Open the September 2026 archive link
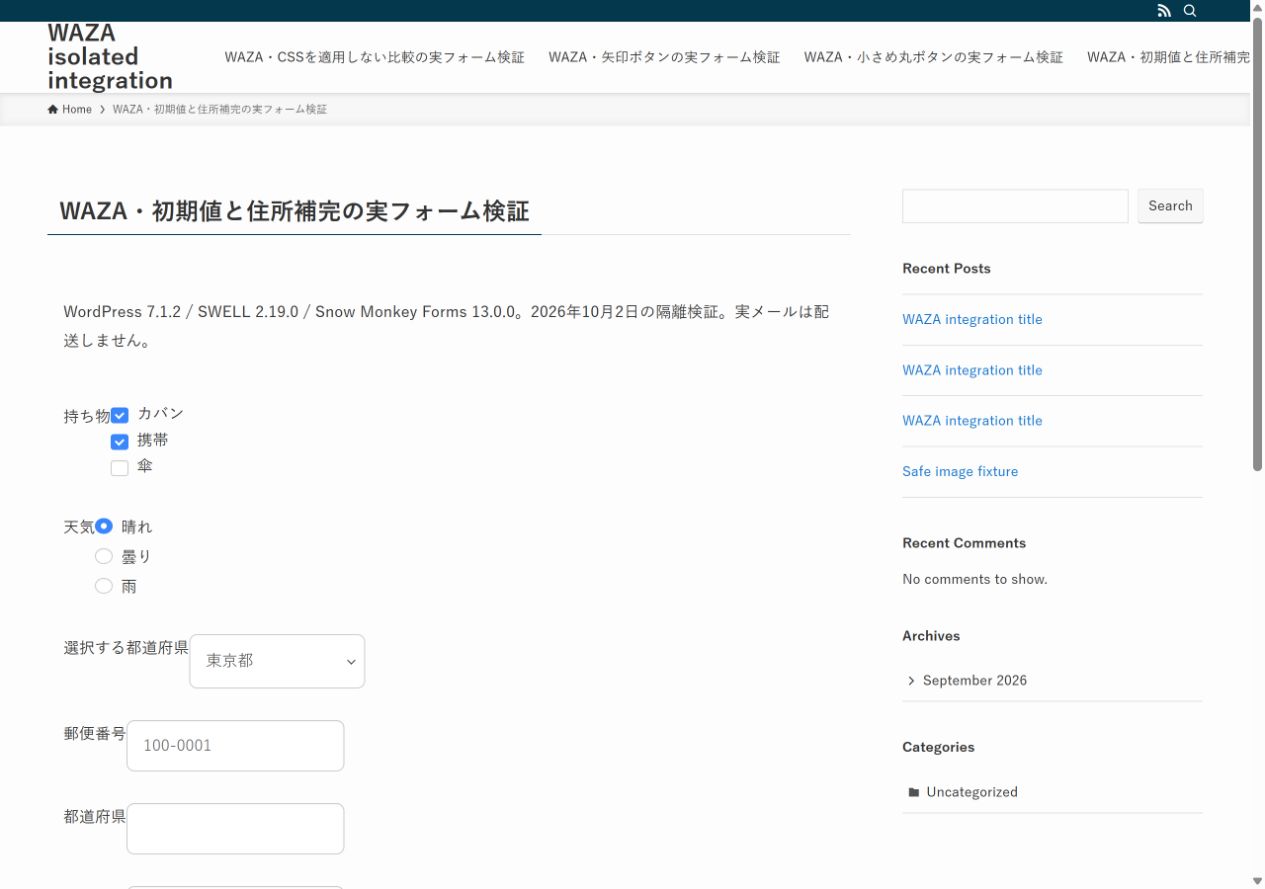The image size is (1265, 889). point(974,681)
